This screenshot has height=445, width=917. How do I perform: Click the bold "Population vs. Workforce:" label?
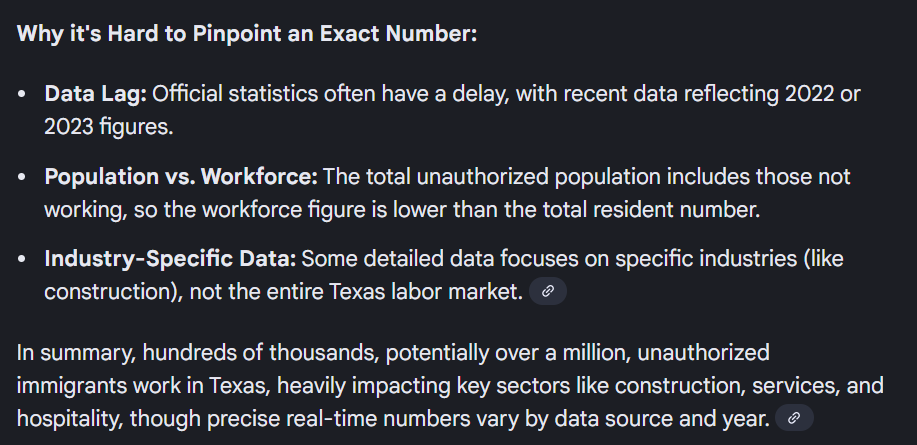click(x=181, y=177)
